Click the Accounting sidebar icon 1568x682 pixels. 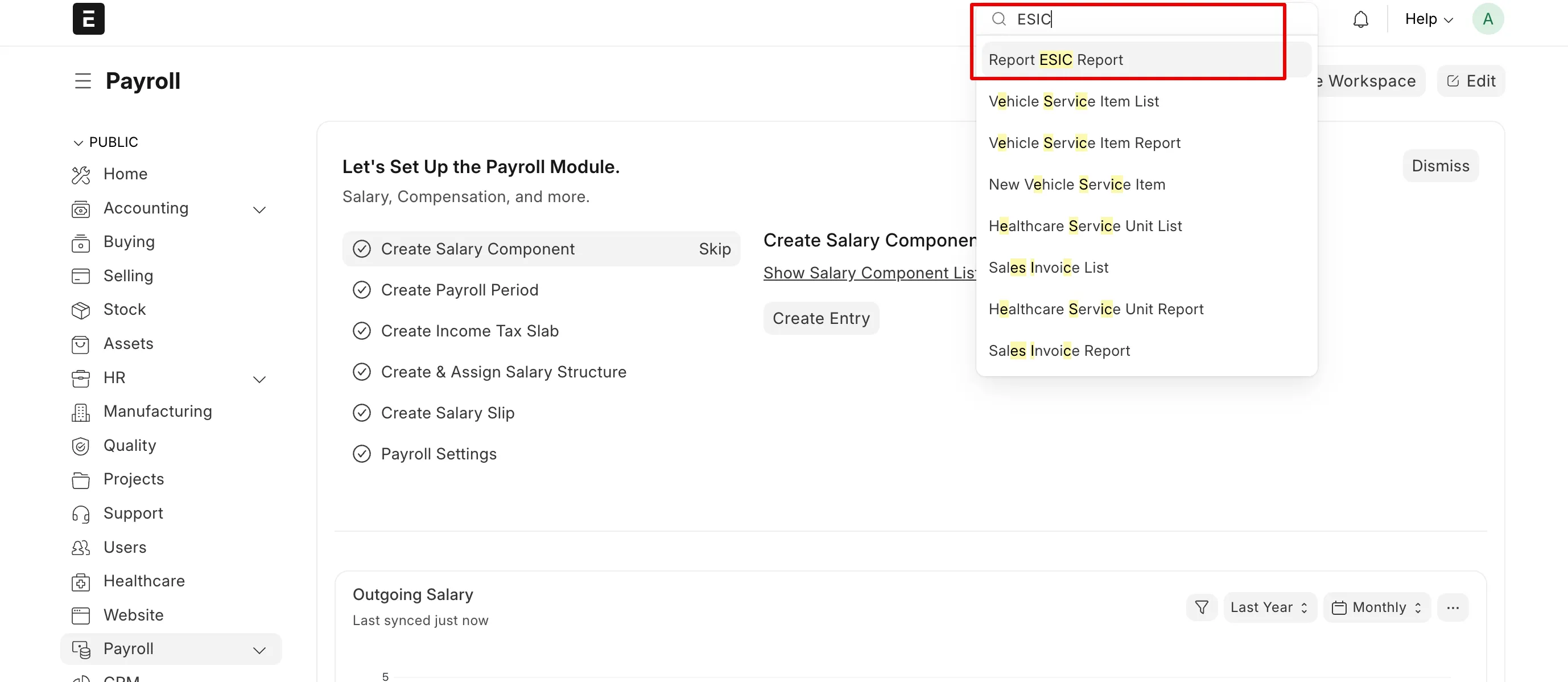pyautogui.click(x=80, y=209)
